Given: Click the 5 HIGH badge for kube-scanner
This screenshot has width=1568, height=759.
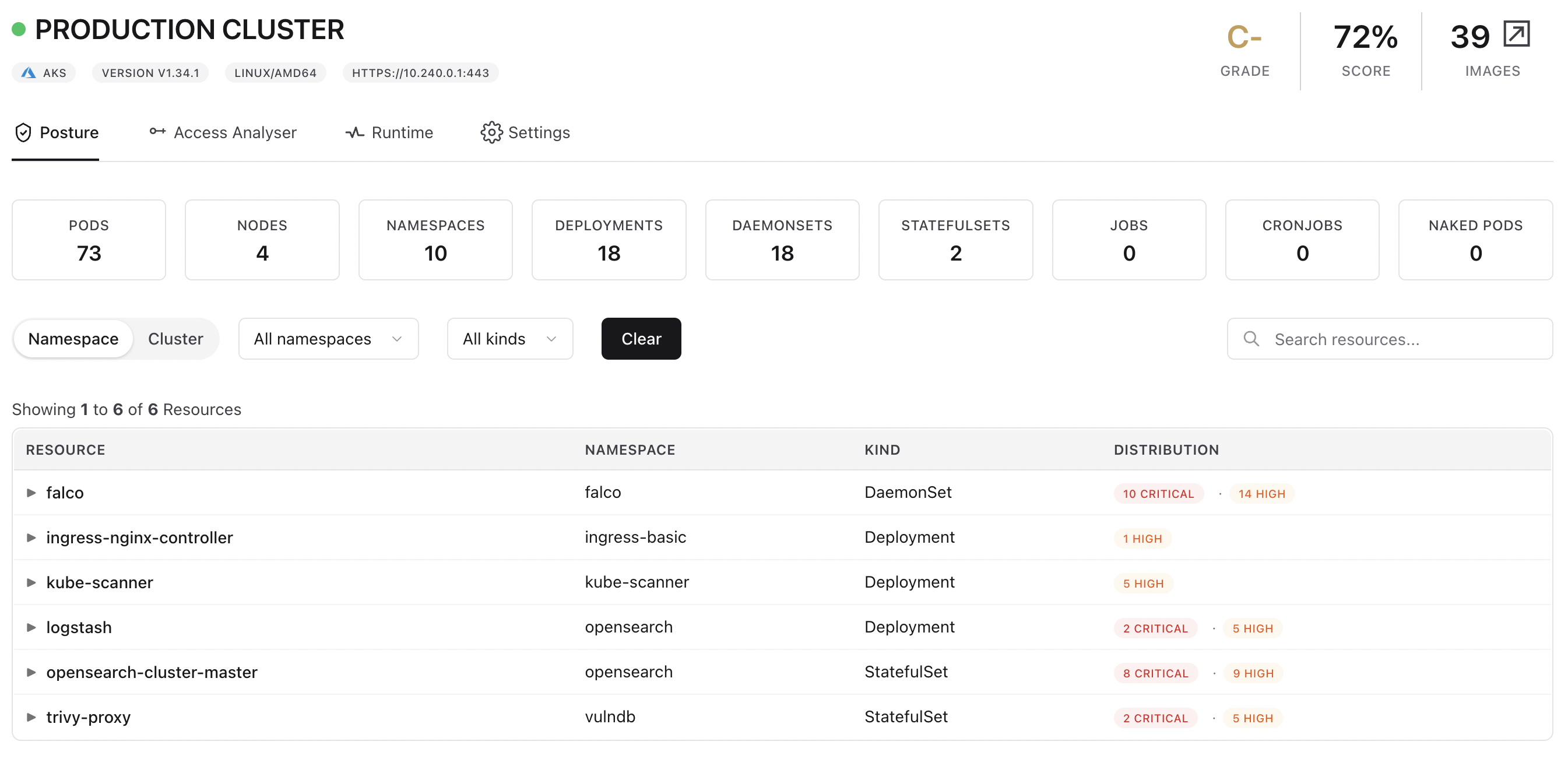Looking at the screenshot, I should coord(1142,584).
